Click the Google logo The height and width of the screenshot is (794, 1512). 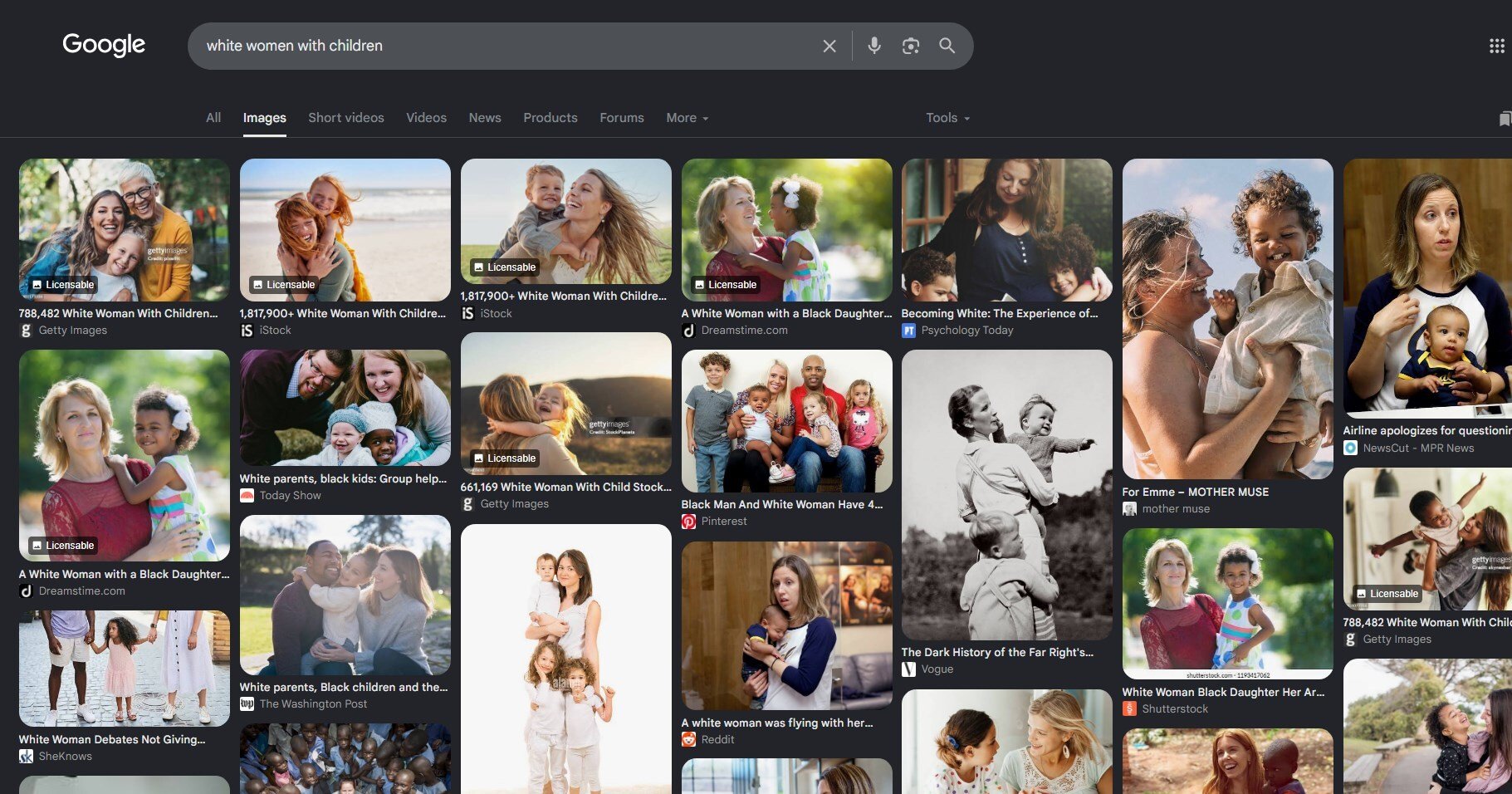tap(104, 45)
